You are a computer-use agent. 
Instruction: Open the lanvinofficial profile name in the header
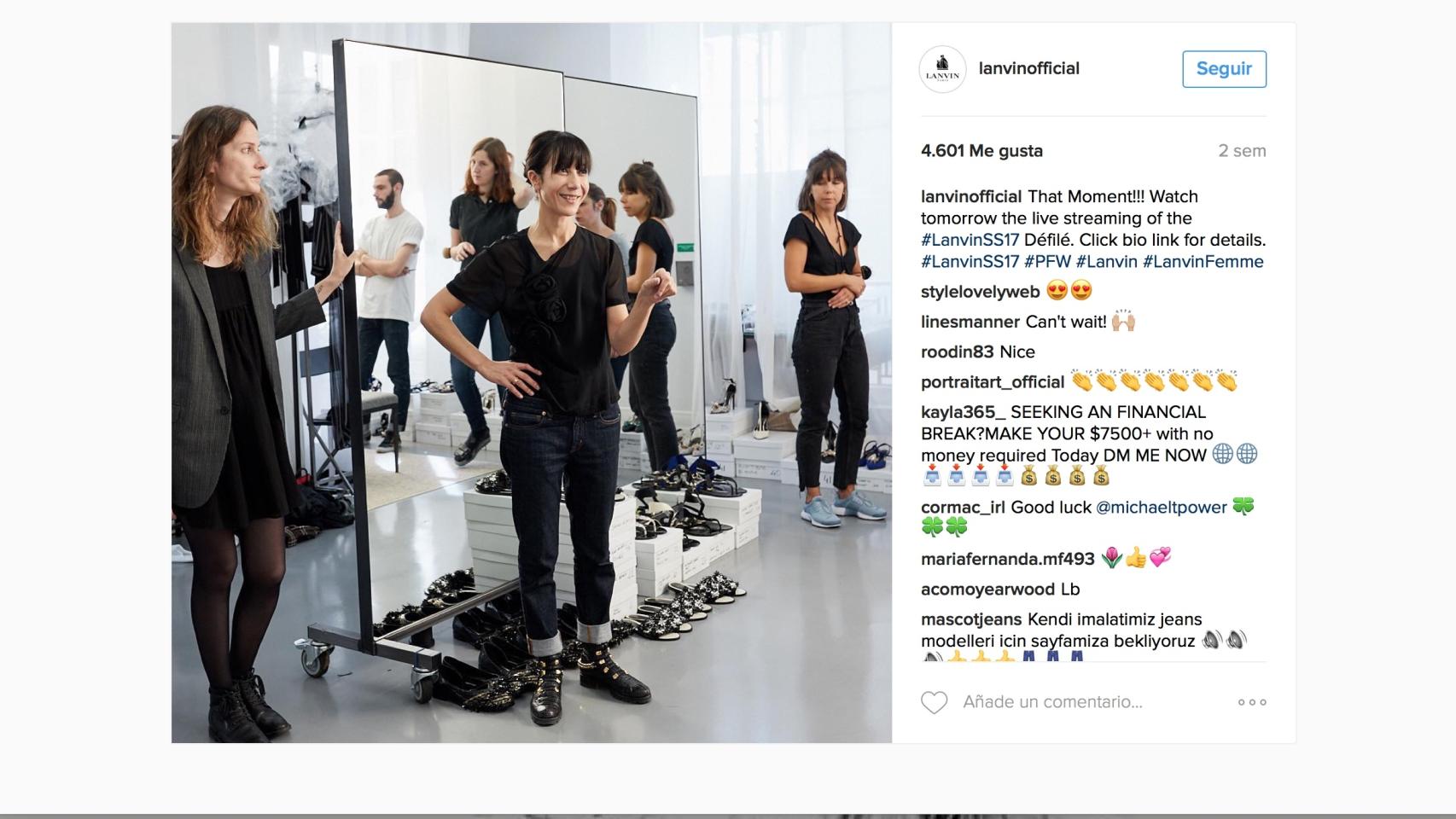tap(1029, 68)
